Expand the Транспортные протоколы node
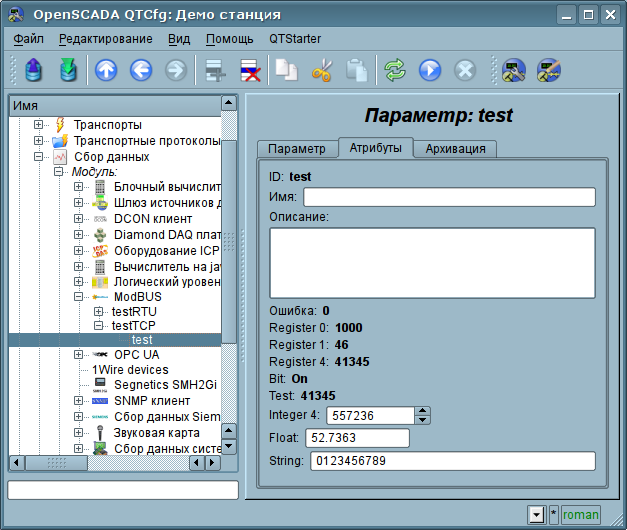 coord(38,140)
